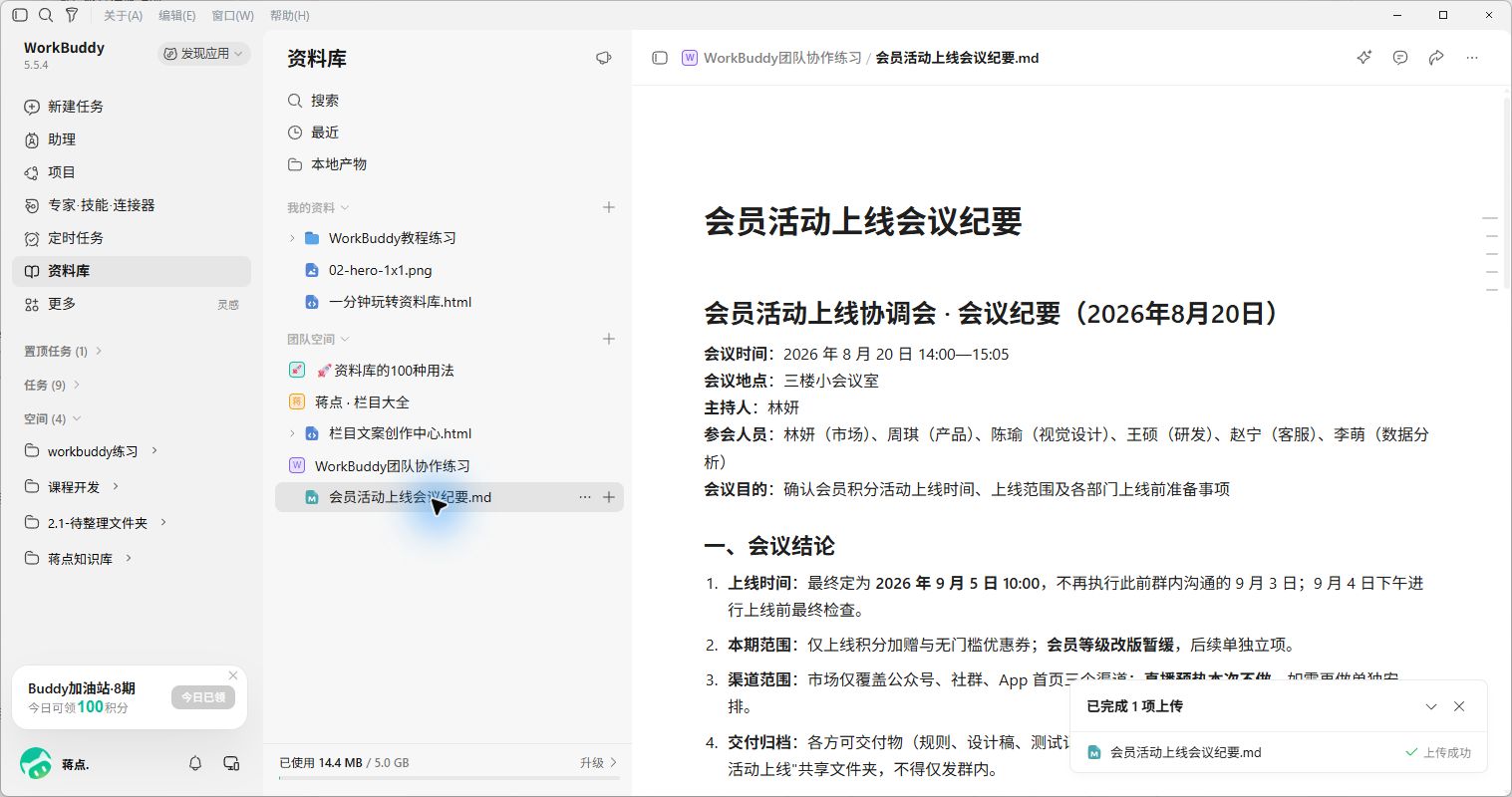The image size is (1512, 797).
Task: Open the document's more options menu
Action: pos(1472,58)
